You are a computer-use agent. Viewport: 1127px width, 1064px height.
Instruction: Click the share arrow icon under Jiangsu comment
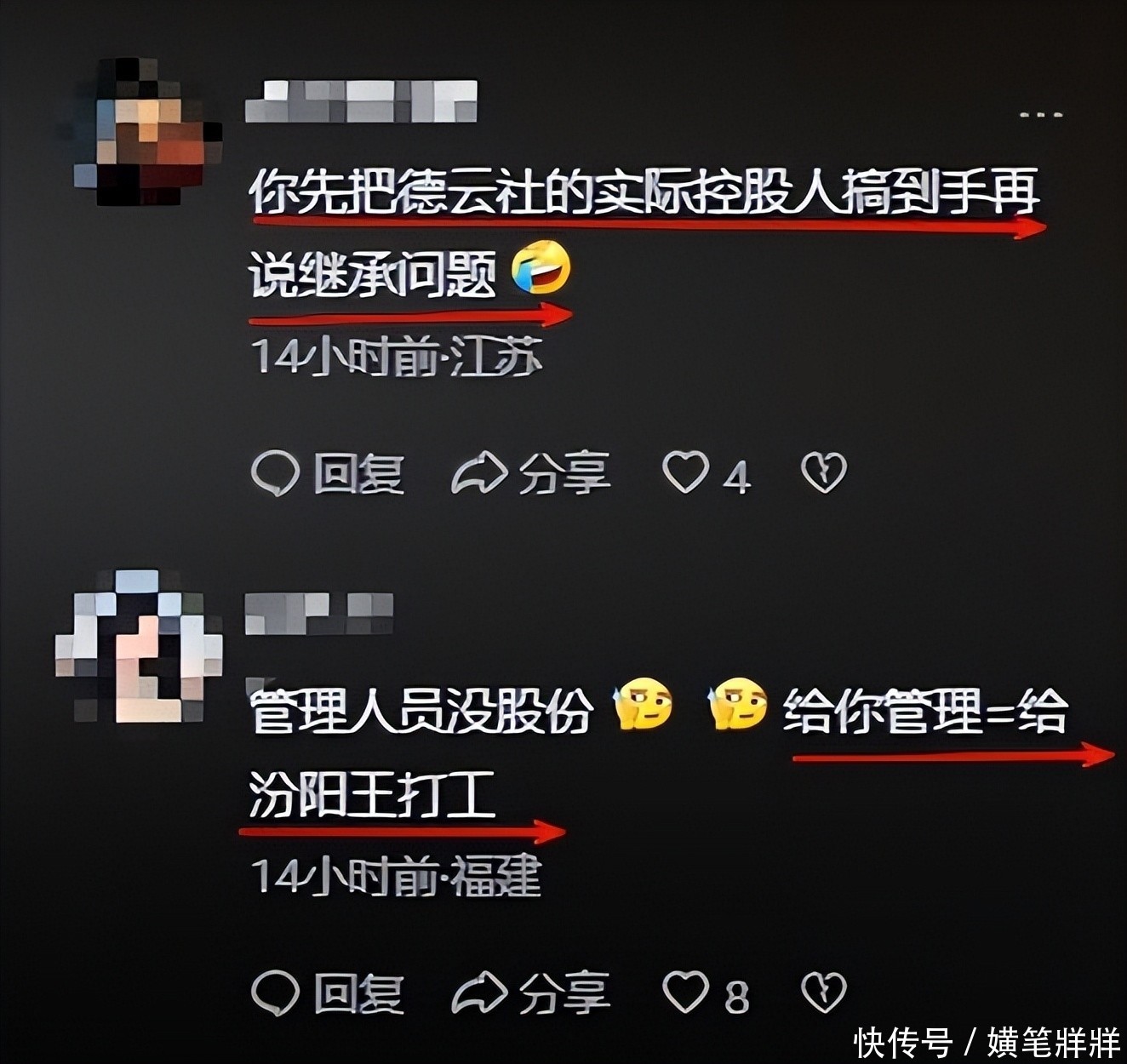479,473
